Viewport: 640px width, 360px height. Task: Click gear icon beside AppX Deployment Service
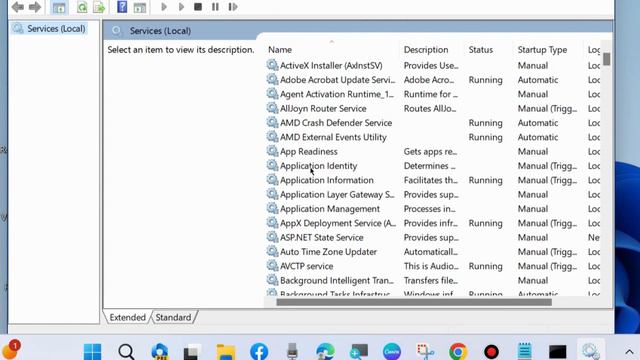(272, 222)
